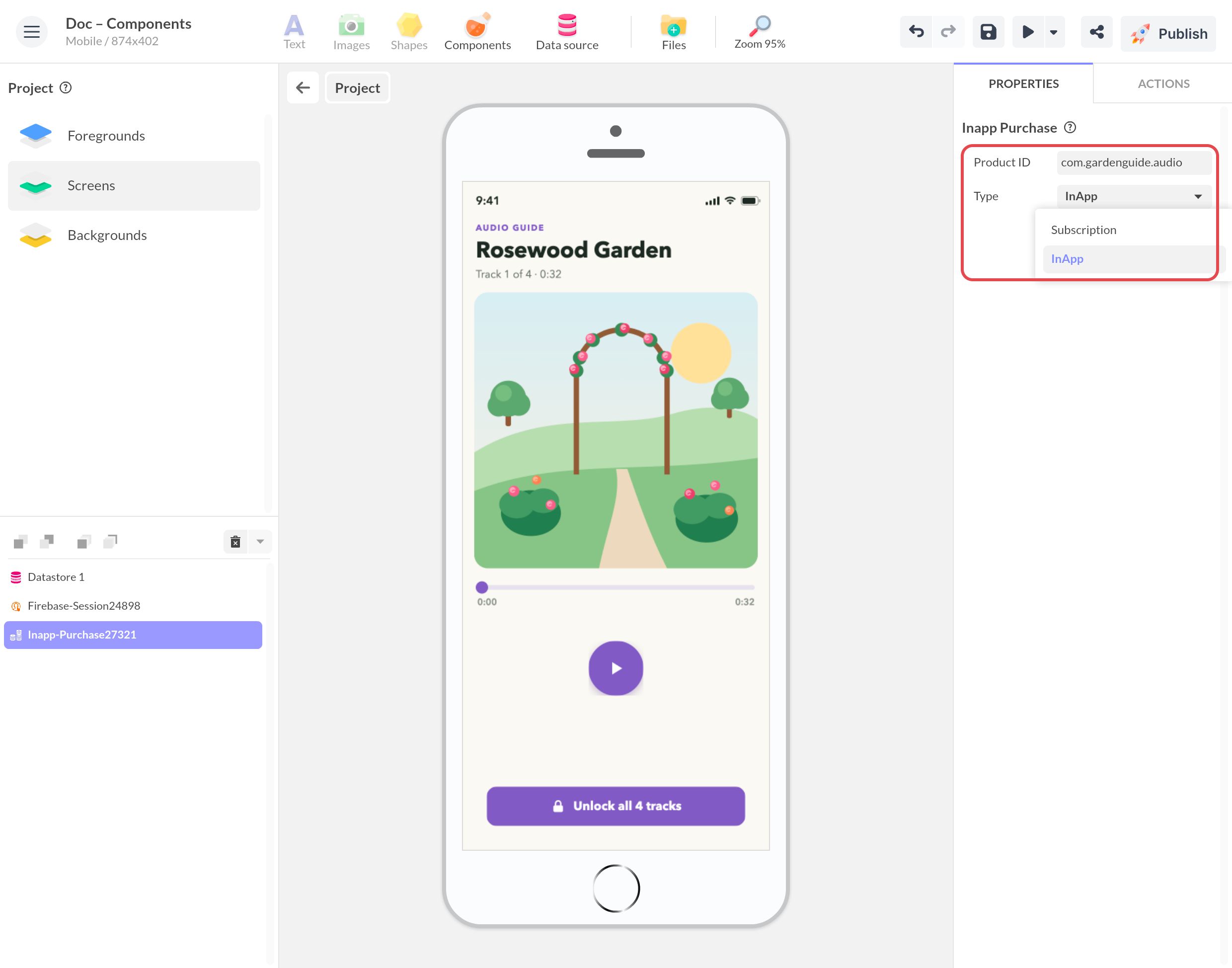This screenshot has width=1232, height=968.
Task: Click the Unlock all 4 tracks button
Action: [616, 806]
